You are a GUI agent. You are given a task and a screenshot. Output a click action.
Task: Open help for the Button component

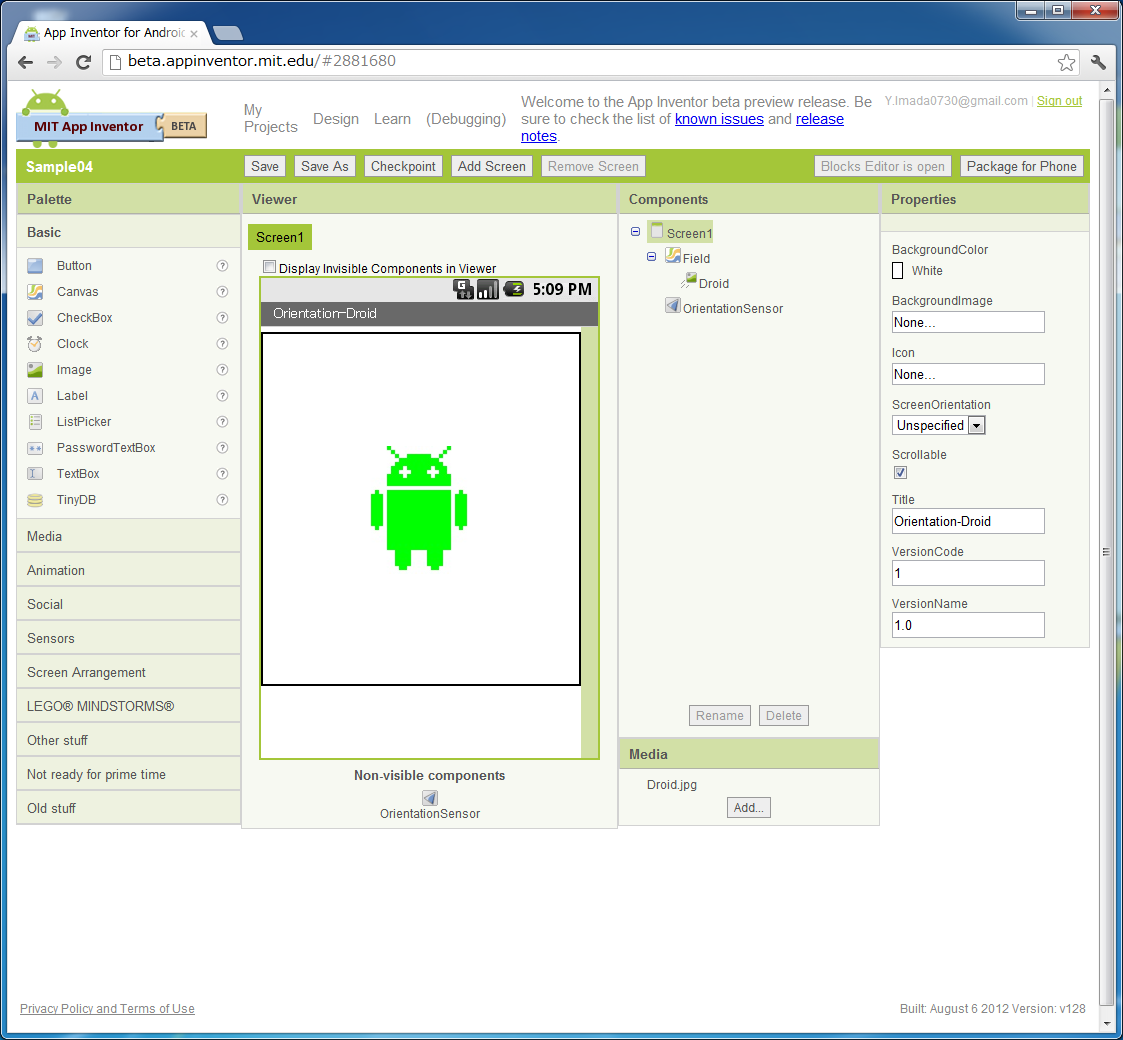pyautogui.click(x=222, y=266)
